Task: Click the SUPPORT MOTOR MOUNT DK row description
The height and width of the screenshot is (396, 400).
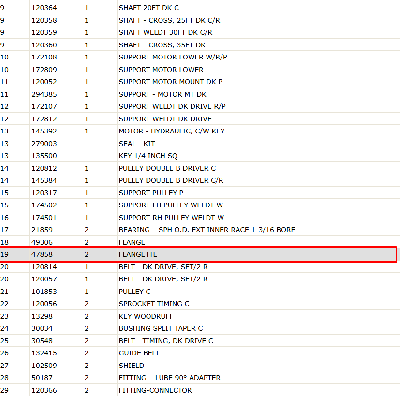Action: (x=170, y=82)
